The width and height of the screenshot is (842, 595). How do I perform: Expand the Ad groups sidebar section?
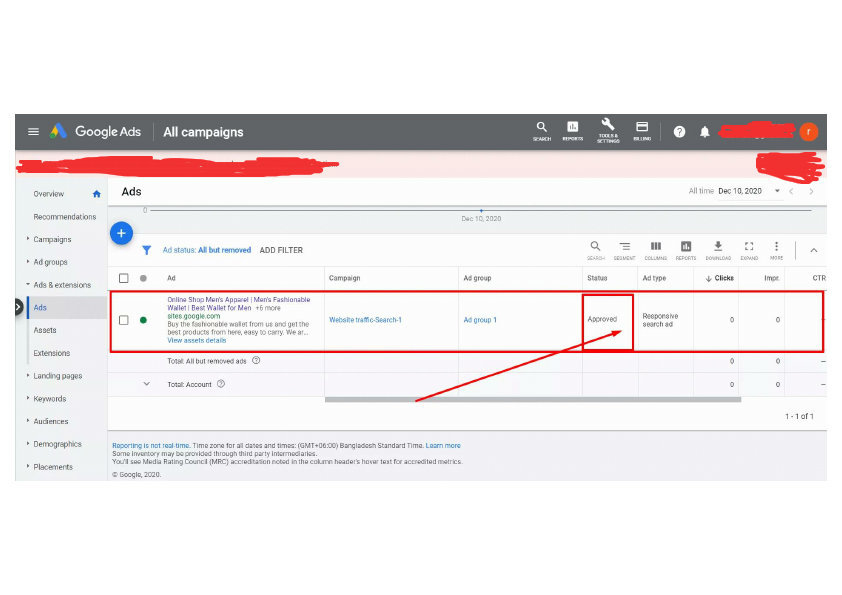tap(28, 262)
